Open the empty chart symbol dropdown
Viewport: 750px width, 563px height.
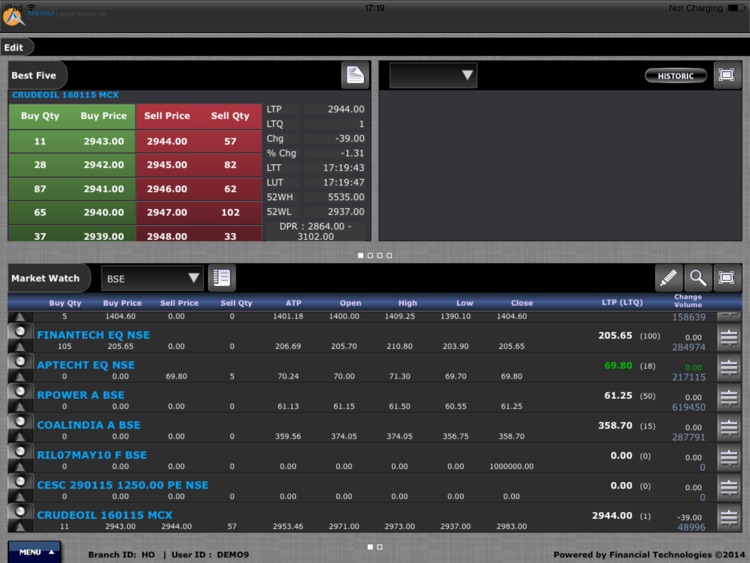pos(433,76)
